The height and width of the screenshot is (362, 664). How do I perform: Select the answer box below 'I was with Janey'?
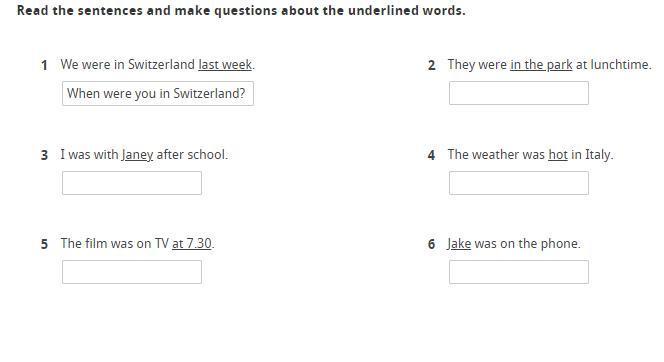pyautogui.click(x=132, y=183)
